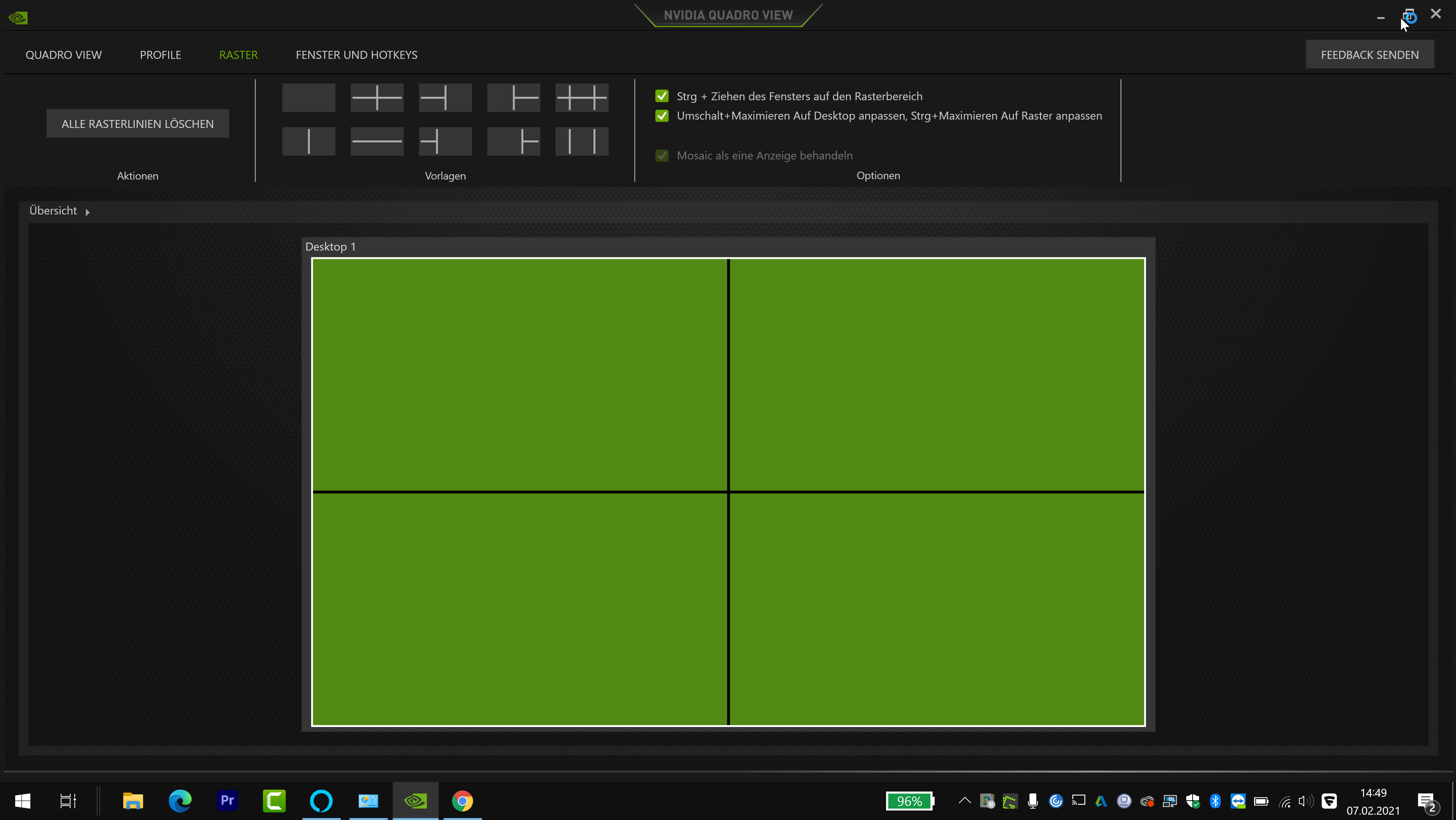Apply the single-cross four-quadrant grid template

point(377,98)
